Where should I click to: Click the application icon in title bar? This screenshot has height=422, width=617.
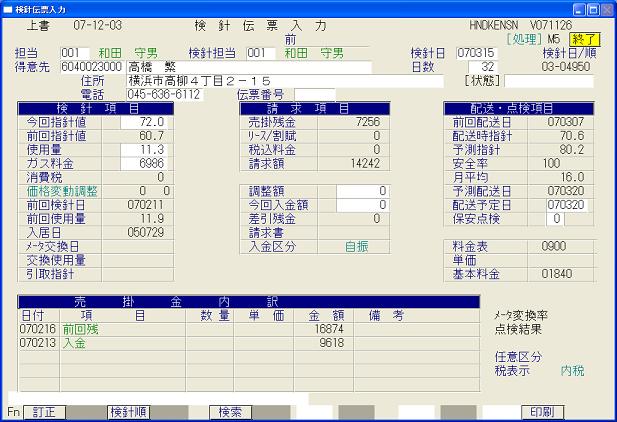point(9,8)
